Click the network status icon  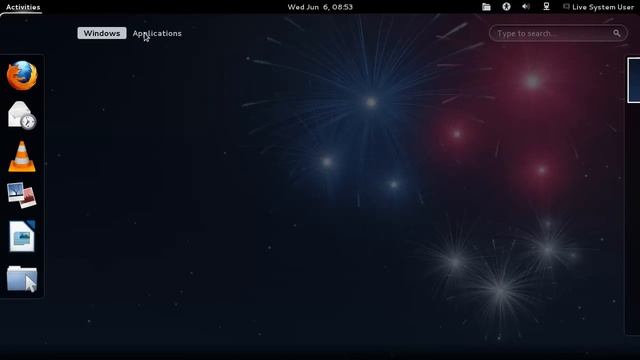546,7
